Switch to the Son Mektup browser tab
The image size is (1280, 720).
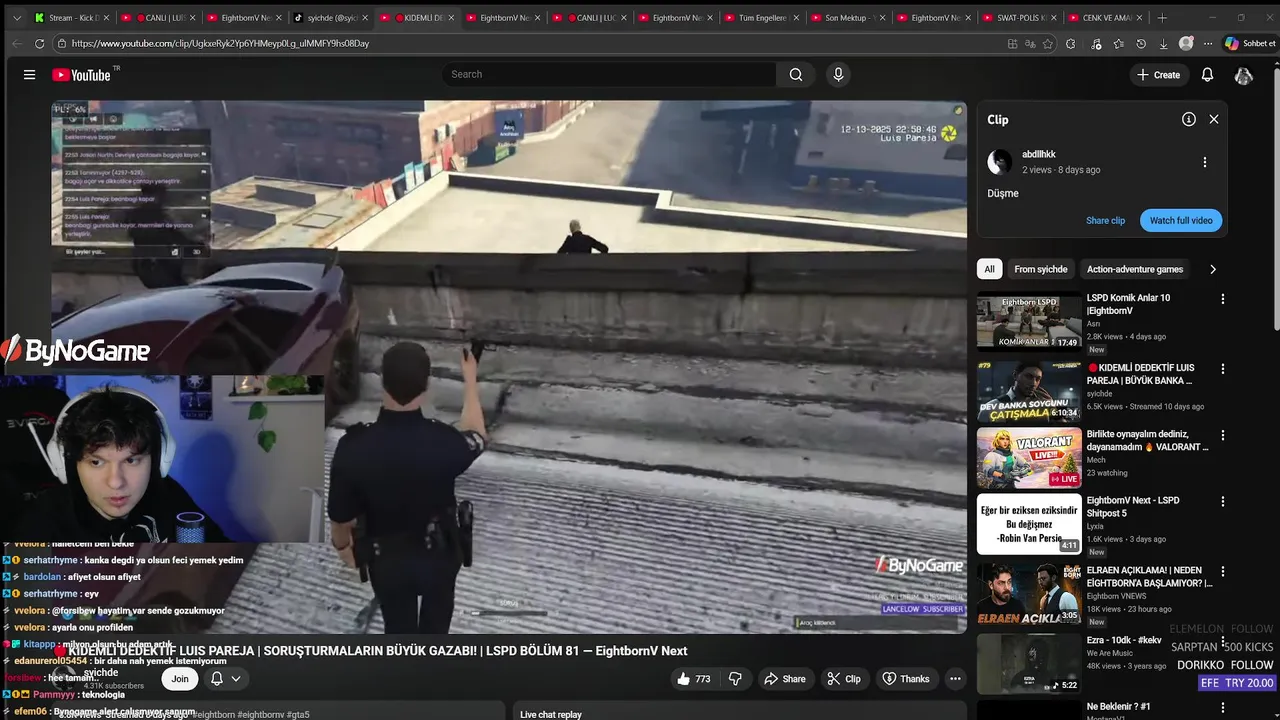click(x=846, y=18)
